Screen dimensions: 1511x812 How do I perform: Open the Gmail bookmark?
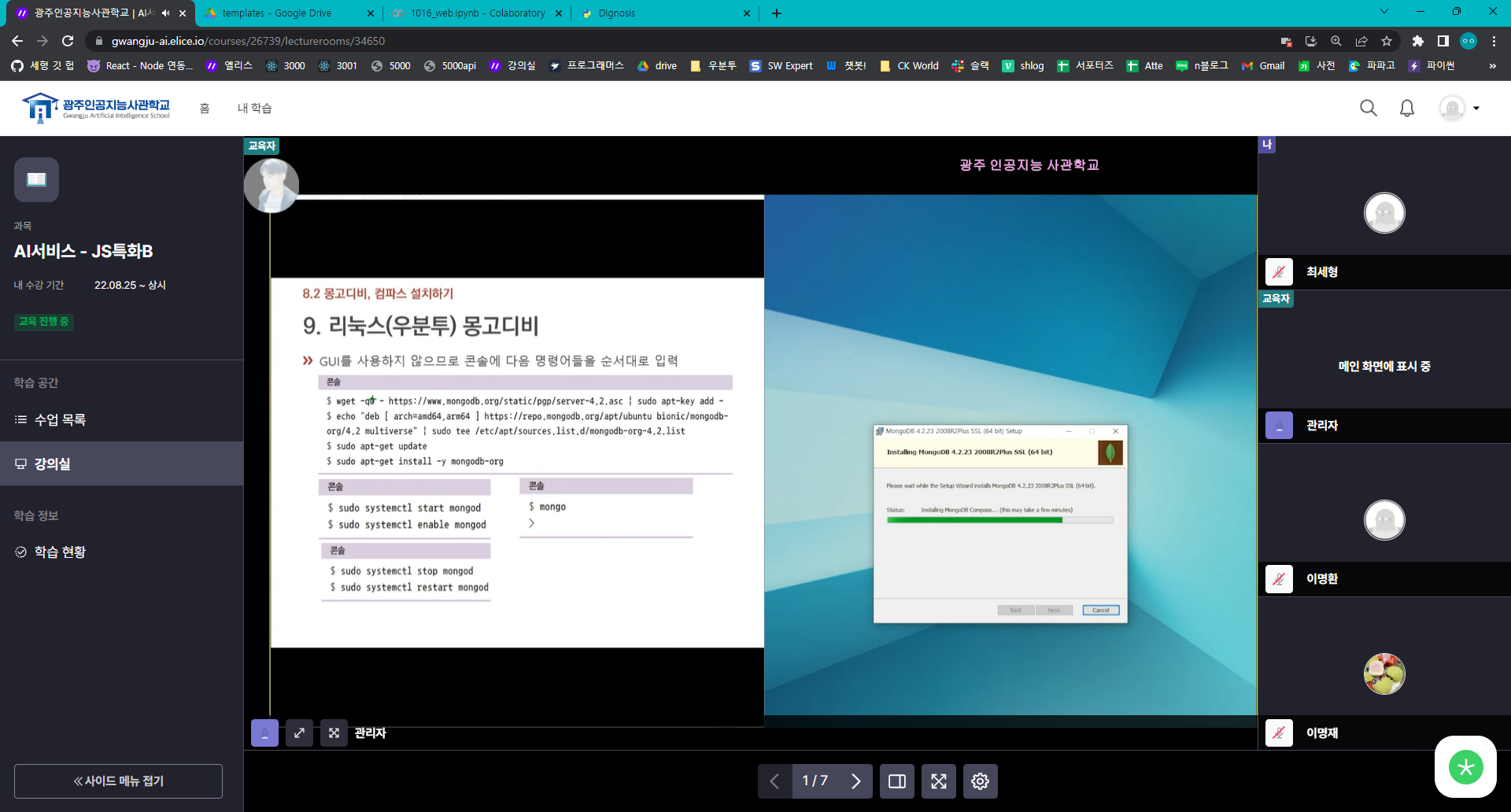point(1262,66)
